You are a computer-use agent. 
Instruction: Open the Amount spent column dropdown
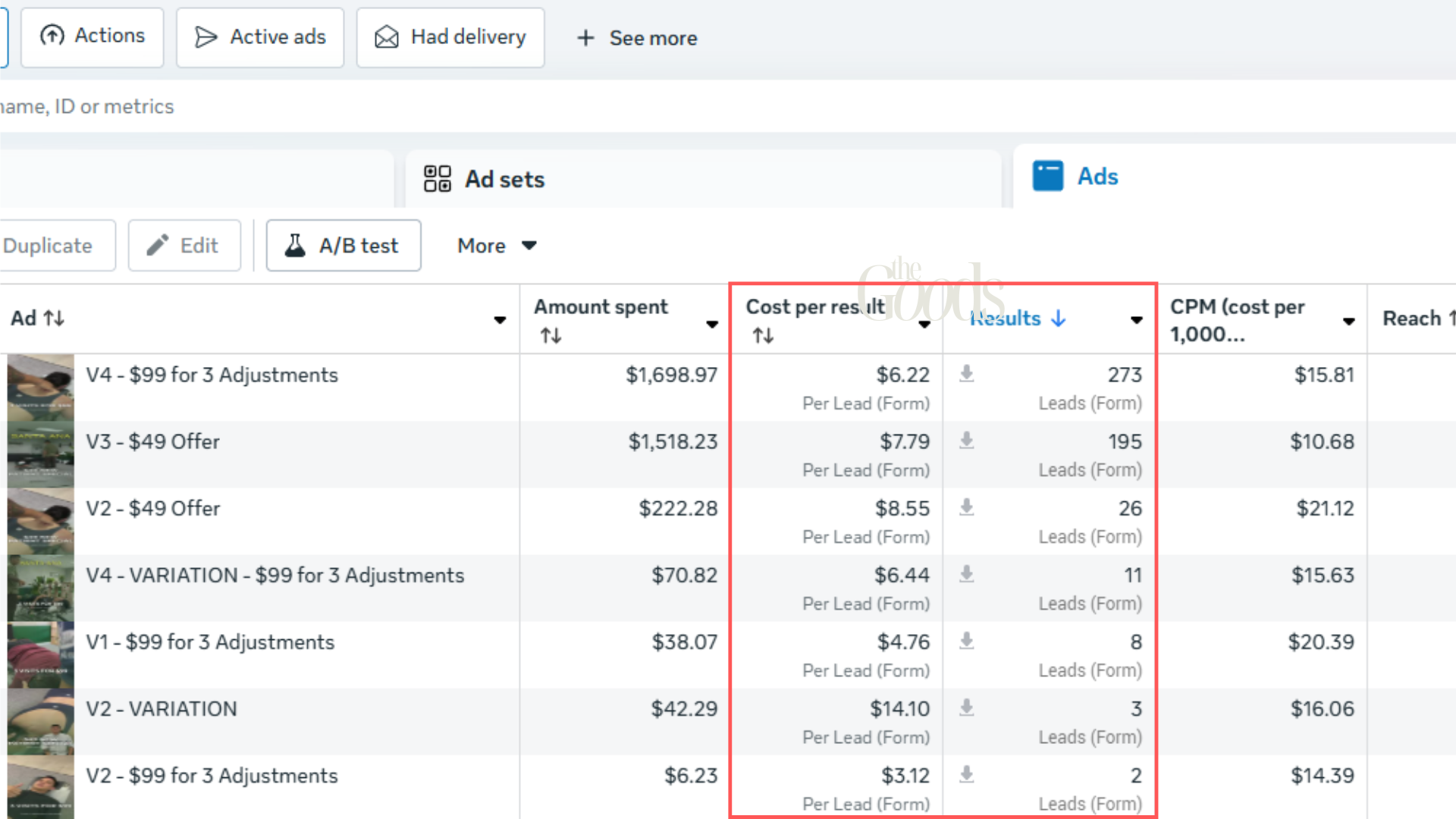712,325
